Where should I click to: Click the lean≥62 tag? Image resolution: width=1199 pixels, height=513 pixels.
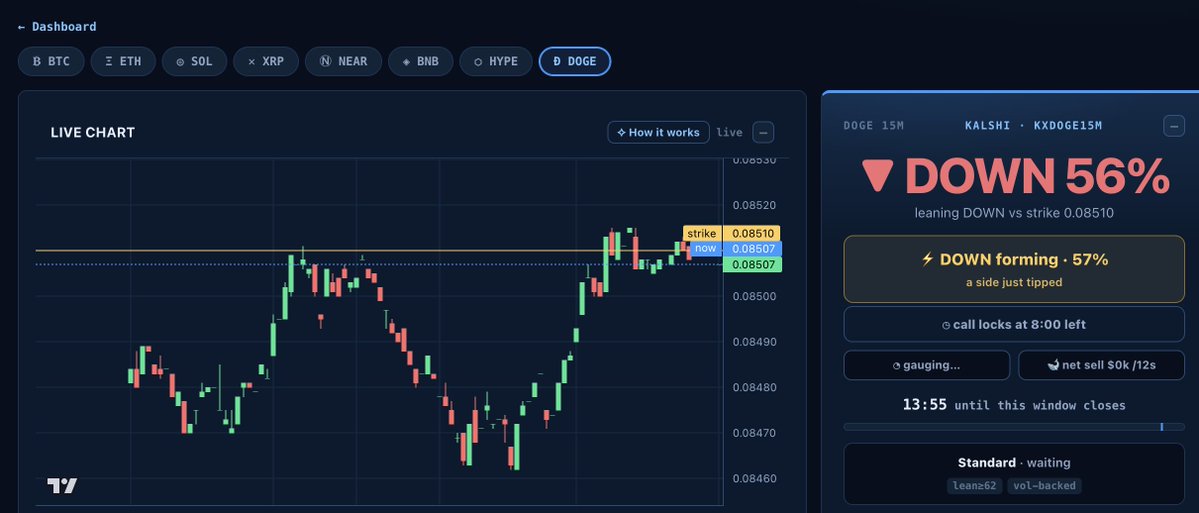(x=974, y=485)
